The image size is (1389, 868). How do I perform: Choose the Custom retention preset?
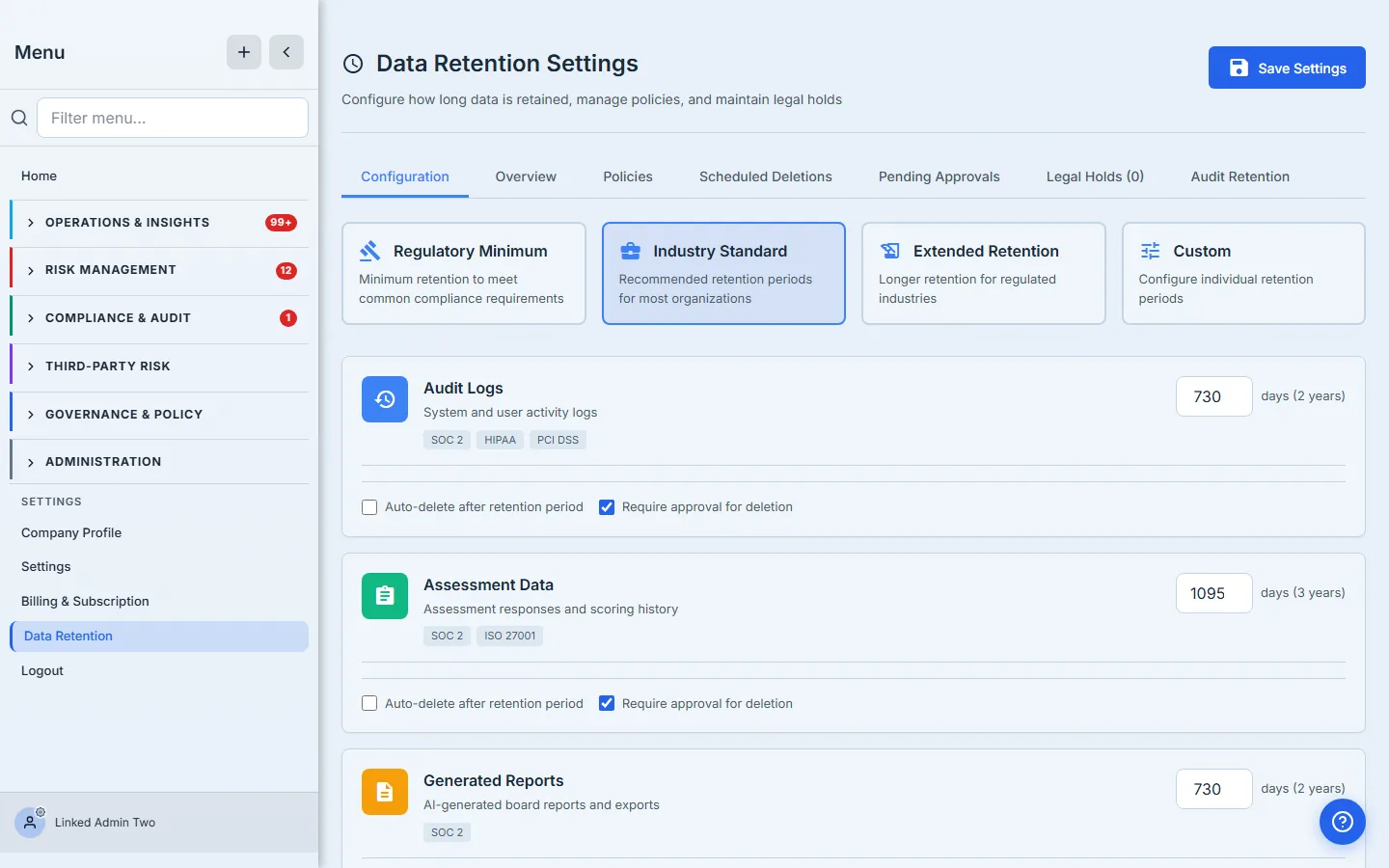pyautogui.click(x=1243, y=274)
